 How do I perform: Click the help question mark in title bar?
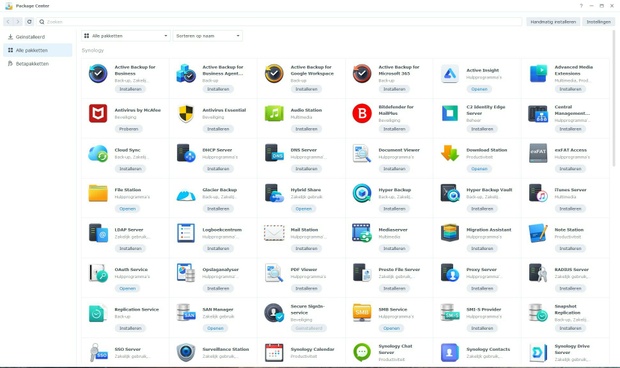click(581, 6)
